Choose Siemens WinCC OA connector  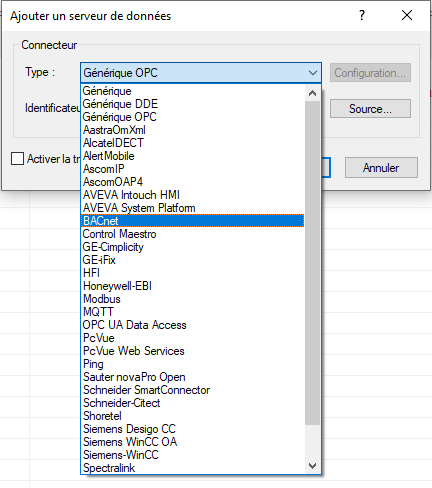click(193, 442)
